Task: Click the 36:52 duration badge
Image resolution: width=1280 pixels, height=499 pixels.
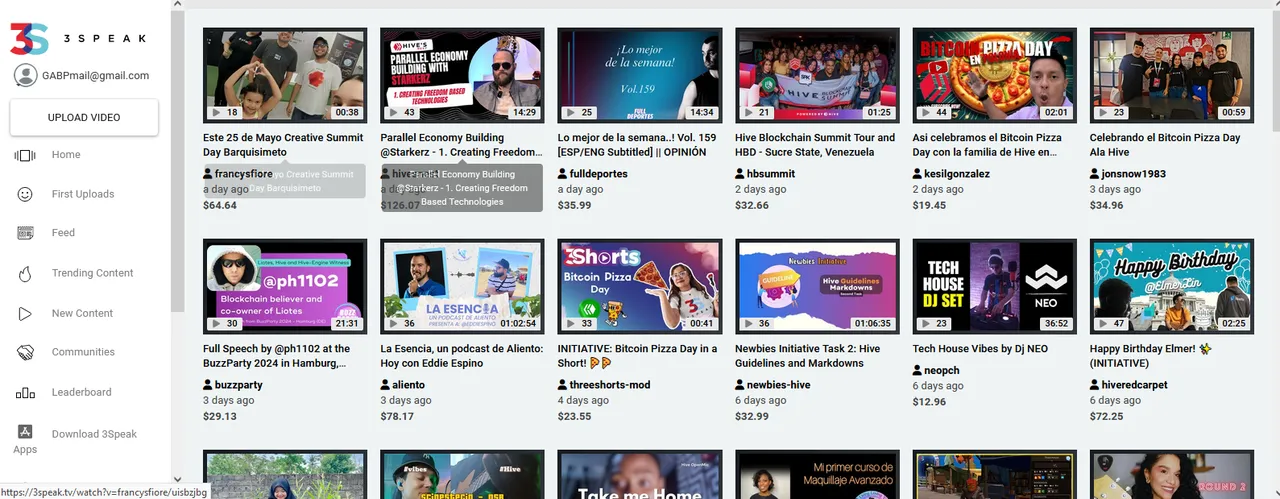Action: point(1057,324)
